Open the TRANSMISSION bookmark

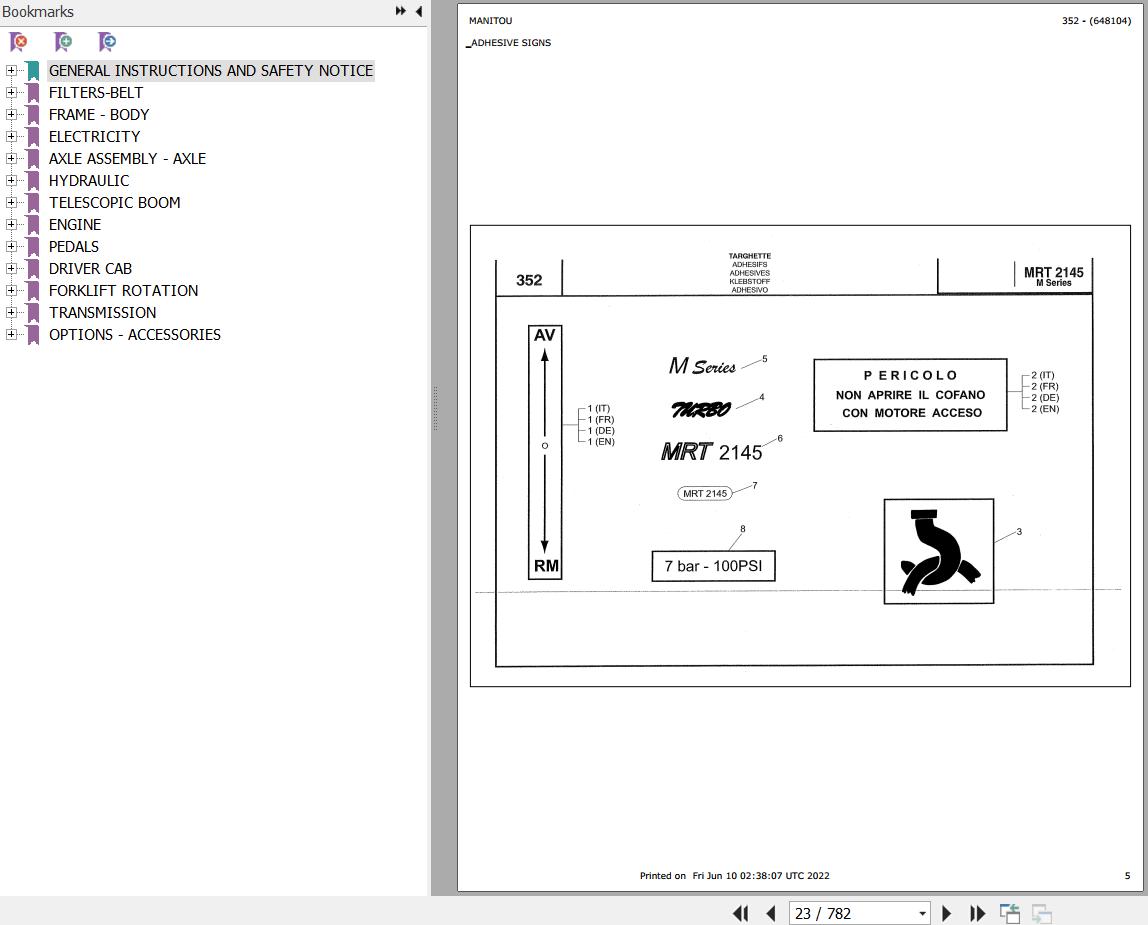(x=102, y=313)
